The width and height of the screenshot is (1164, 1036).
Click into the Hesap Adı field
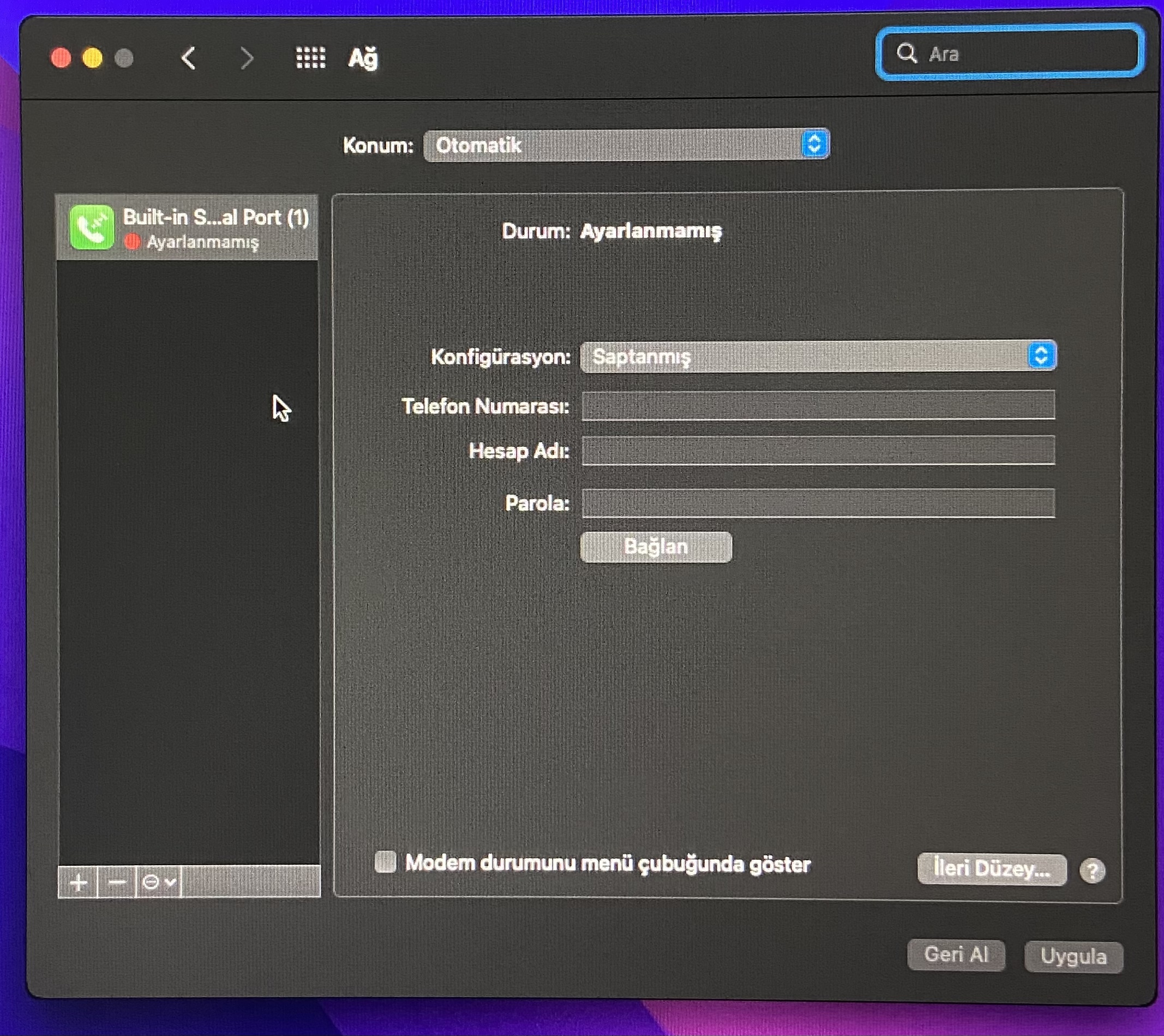(x=818, y=451)
